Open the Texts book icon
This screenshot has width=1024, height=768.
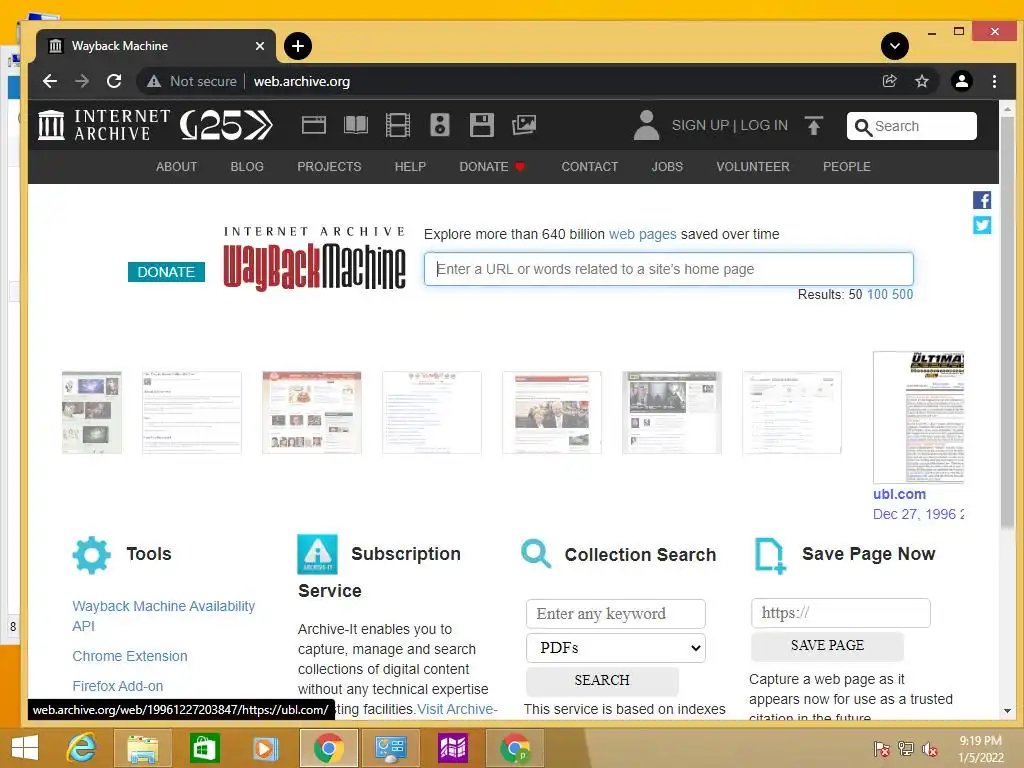(356, 125)
